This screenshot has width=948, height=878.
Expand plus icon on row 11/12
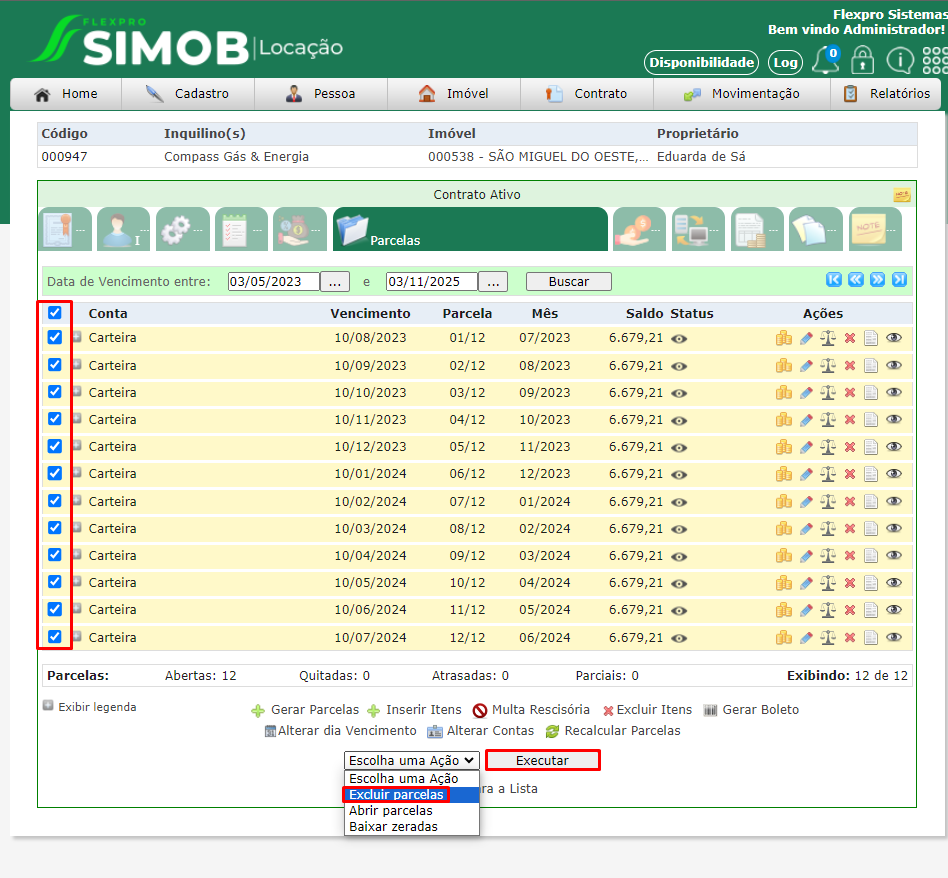tap(77, 609)
